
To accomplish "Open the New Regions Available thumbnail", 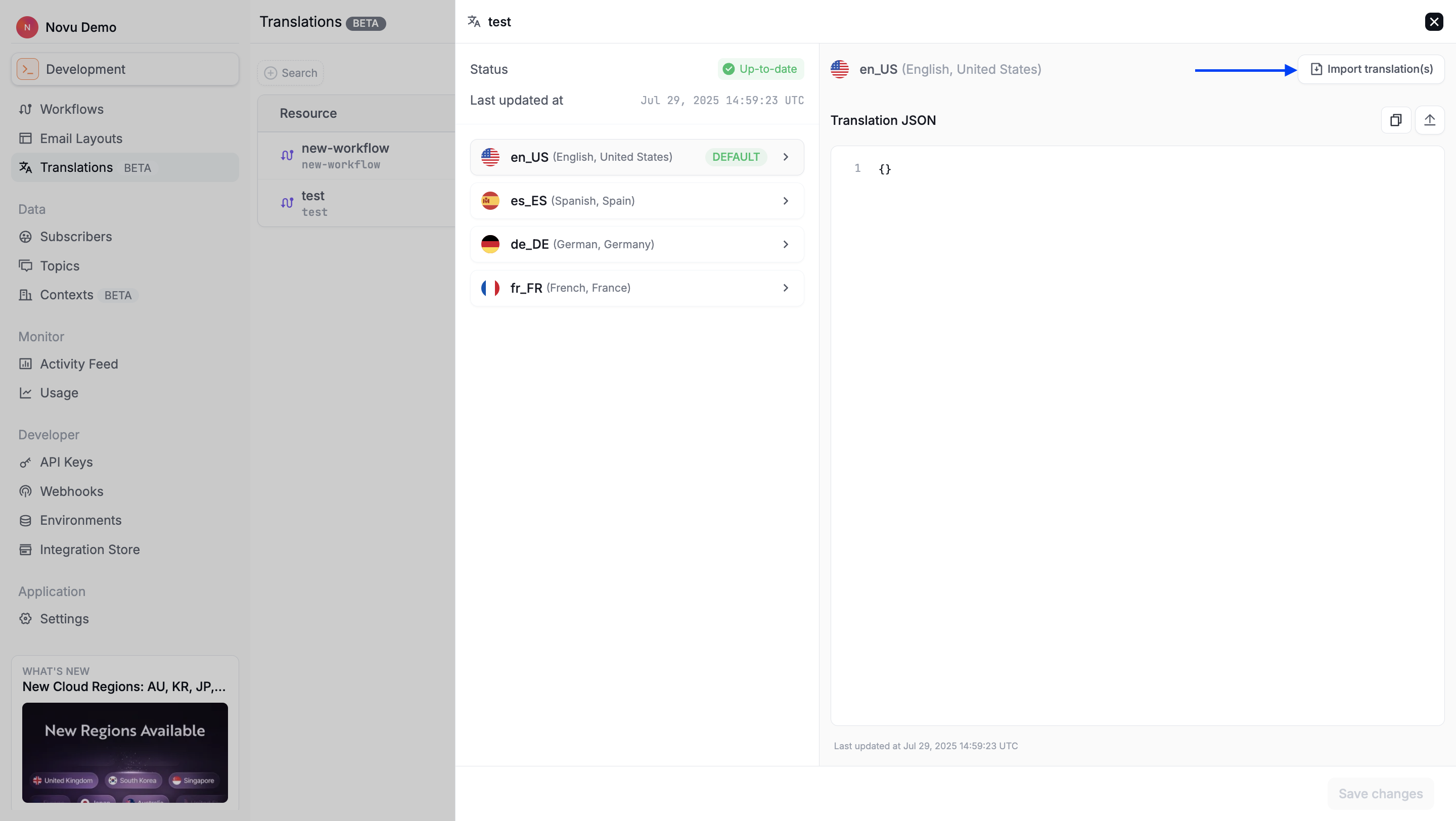I will pyautogui.click(x=125, y=752).
